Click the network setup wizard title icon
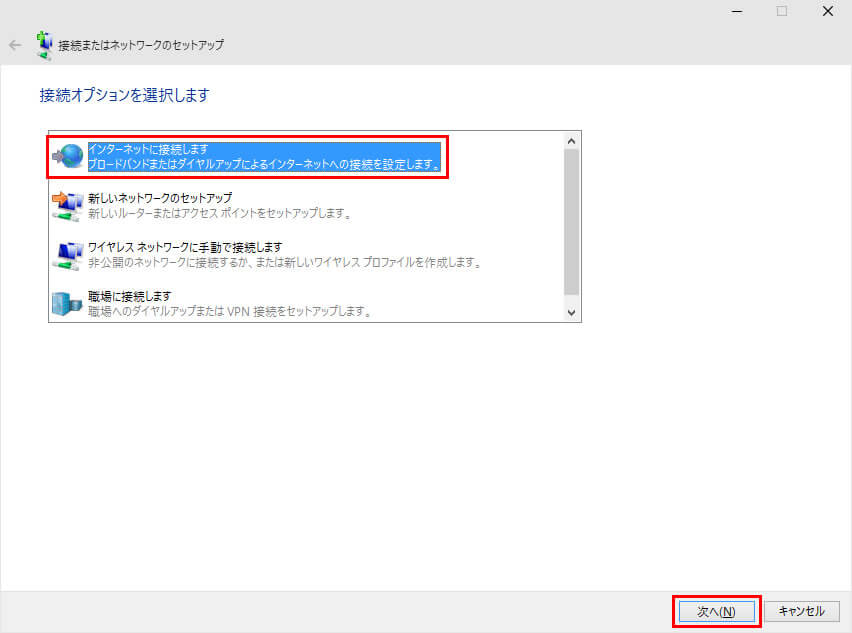The width and height of the screenshot is (852, 633). click(44, 45)
